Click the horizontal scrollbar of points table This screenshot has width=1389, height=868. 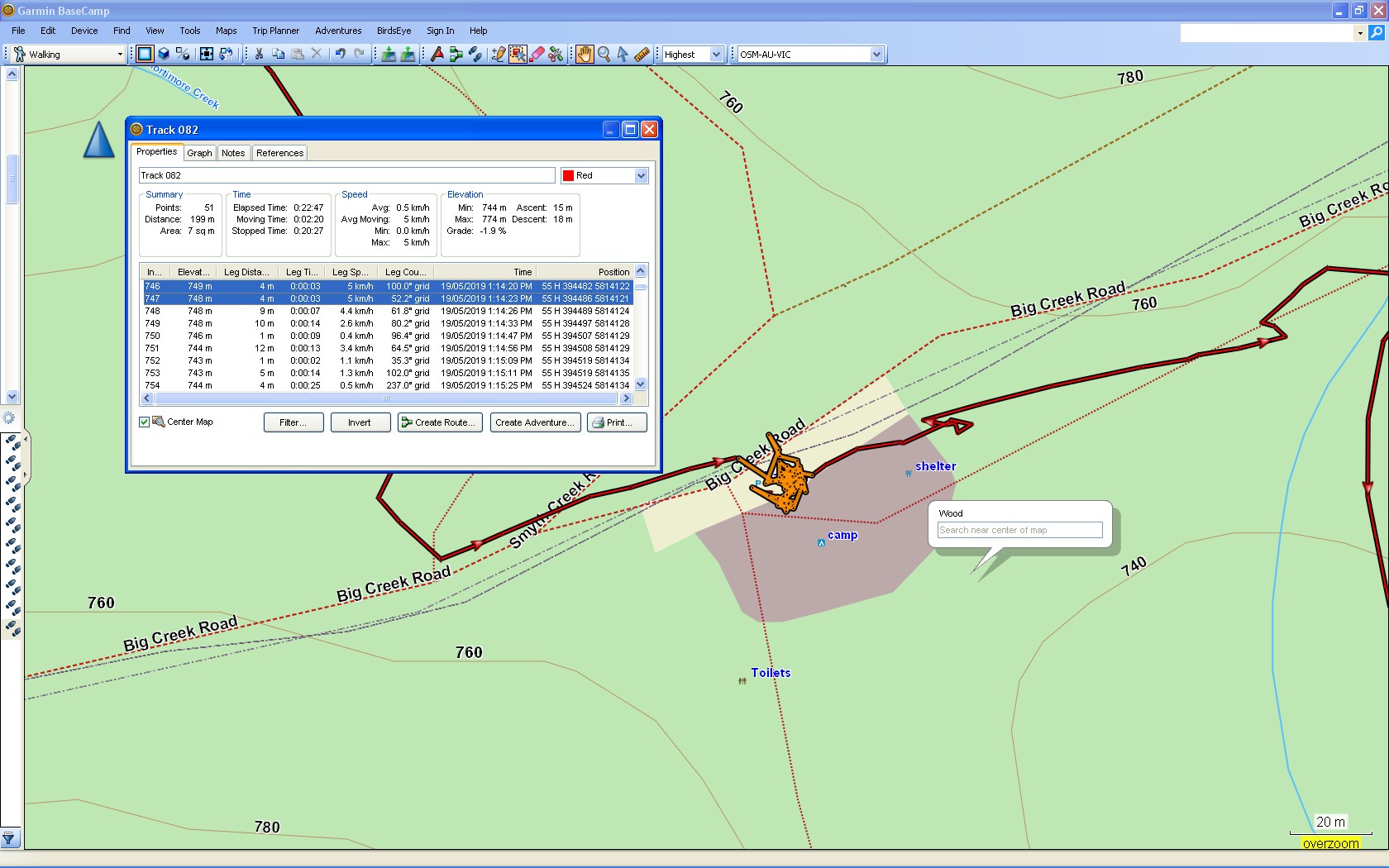pyautogui.click(x=387, y=398)
